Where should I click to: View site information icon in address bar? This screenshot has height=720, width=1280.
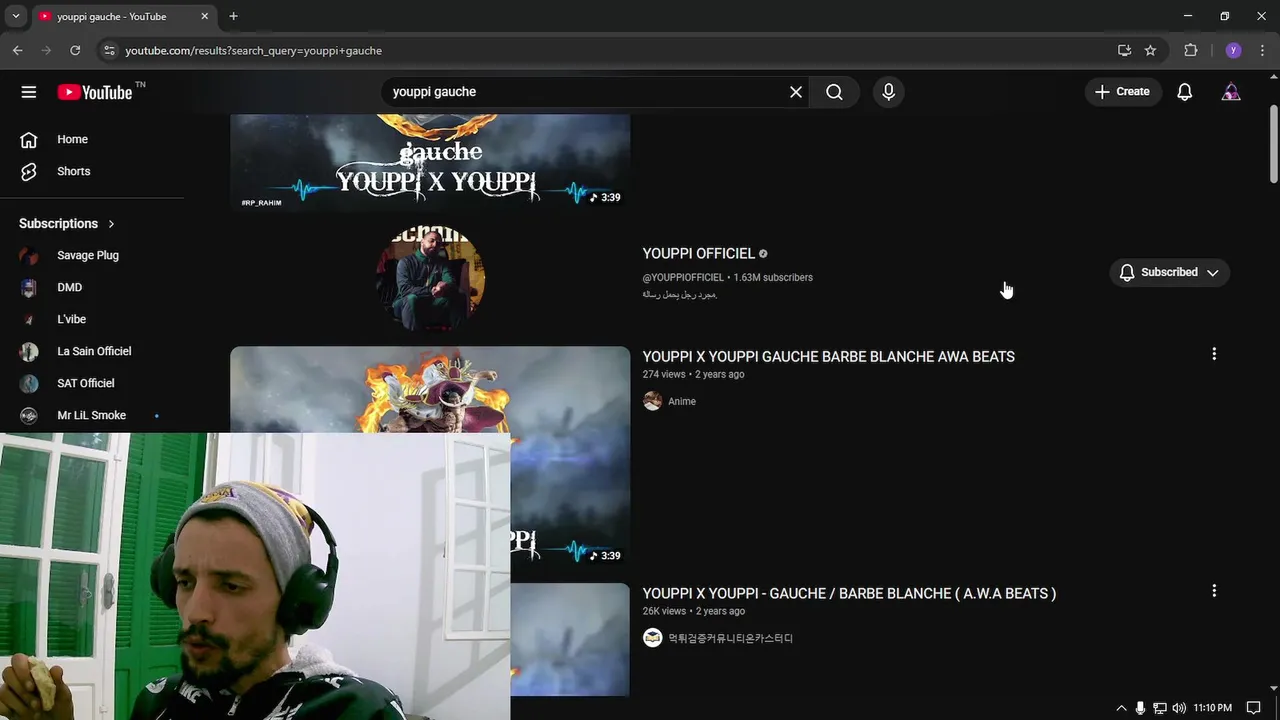click(x=109, y=50)
